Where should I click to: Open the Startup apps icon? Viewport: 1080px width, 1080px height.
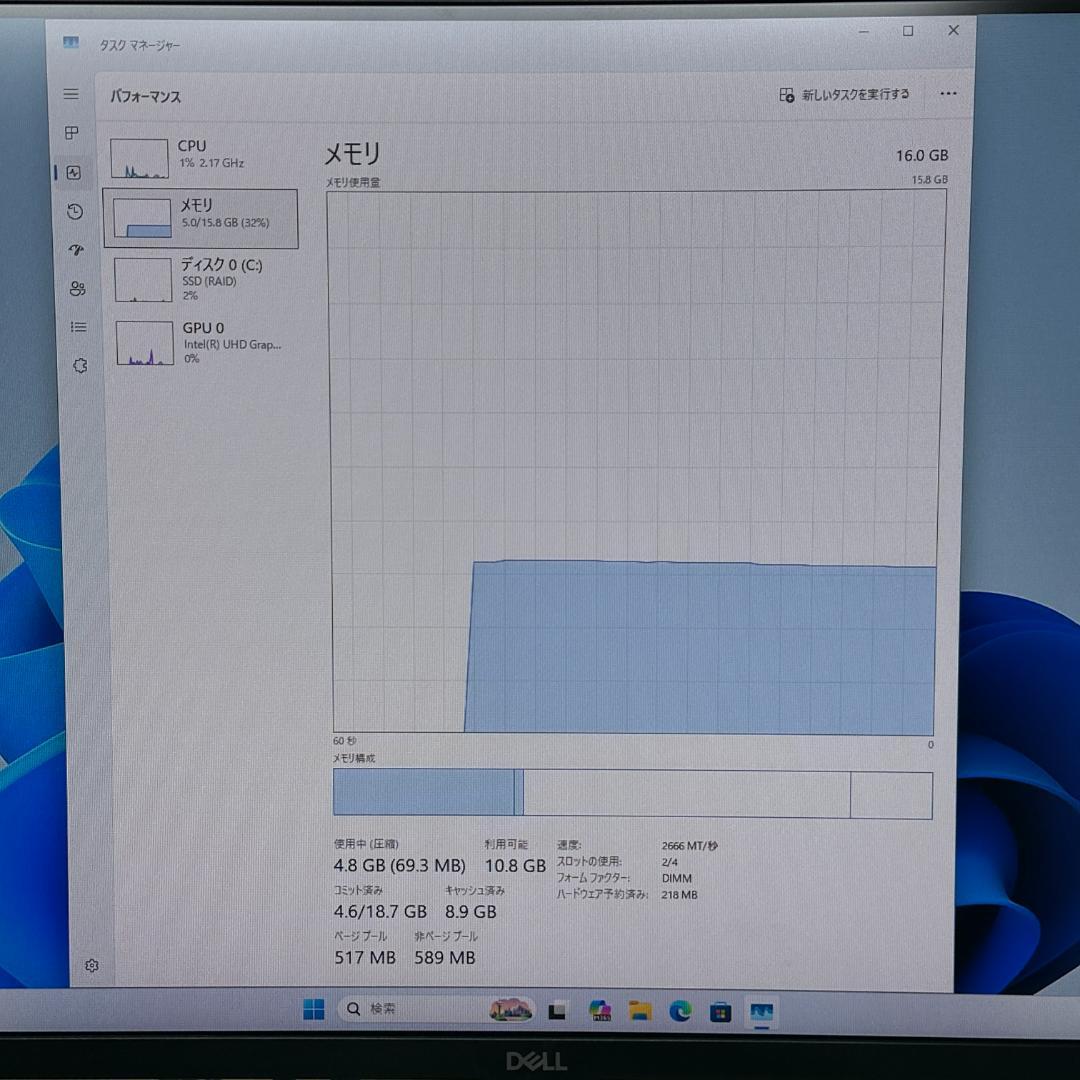[x=76, y=250]
